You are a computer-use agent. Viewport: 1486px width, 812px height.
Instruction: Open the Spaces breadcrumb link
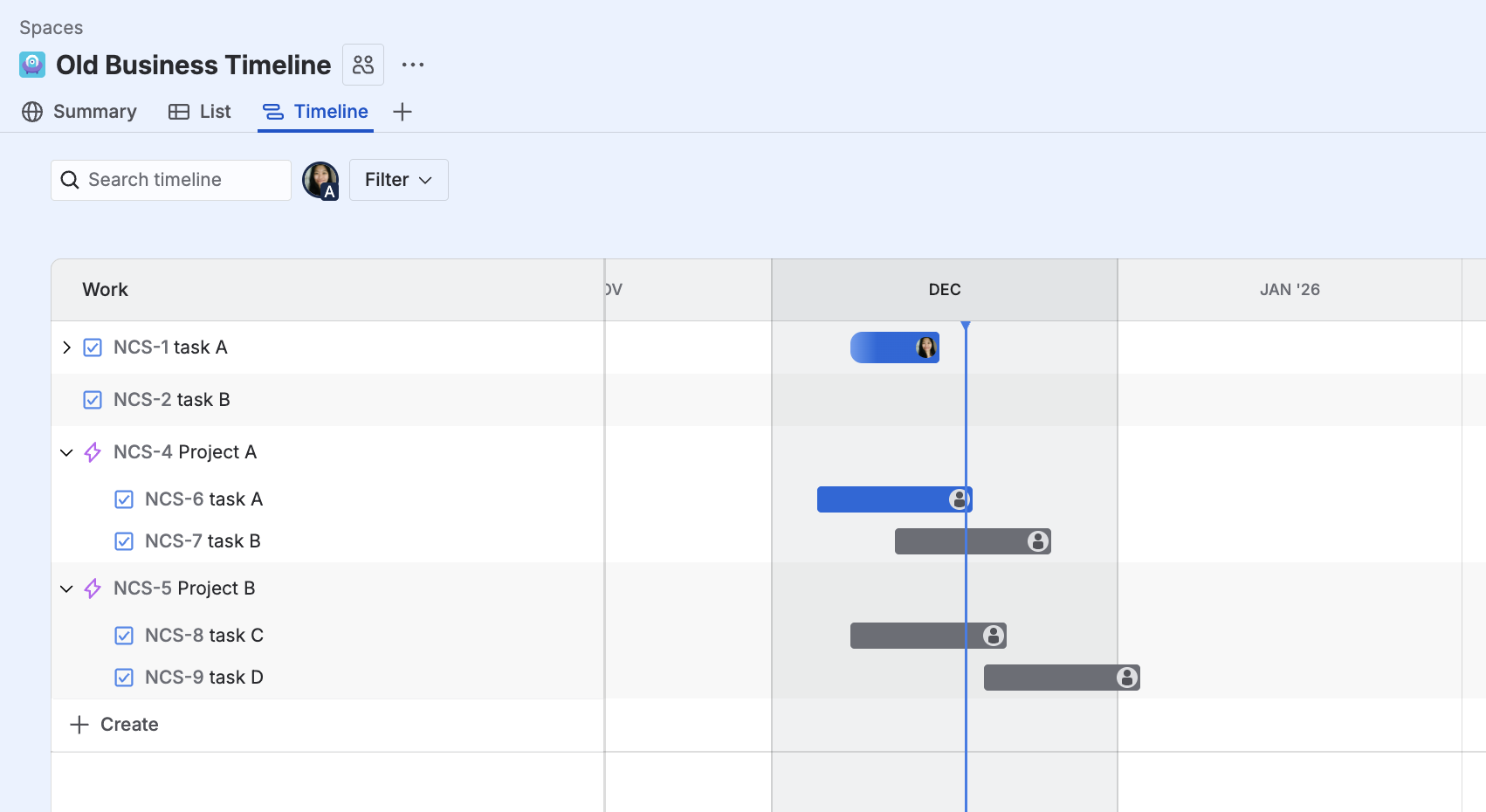(52, 28)
